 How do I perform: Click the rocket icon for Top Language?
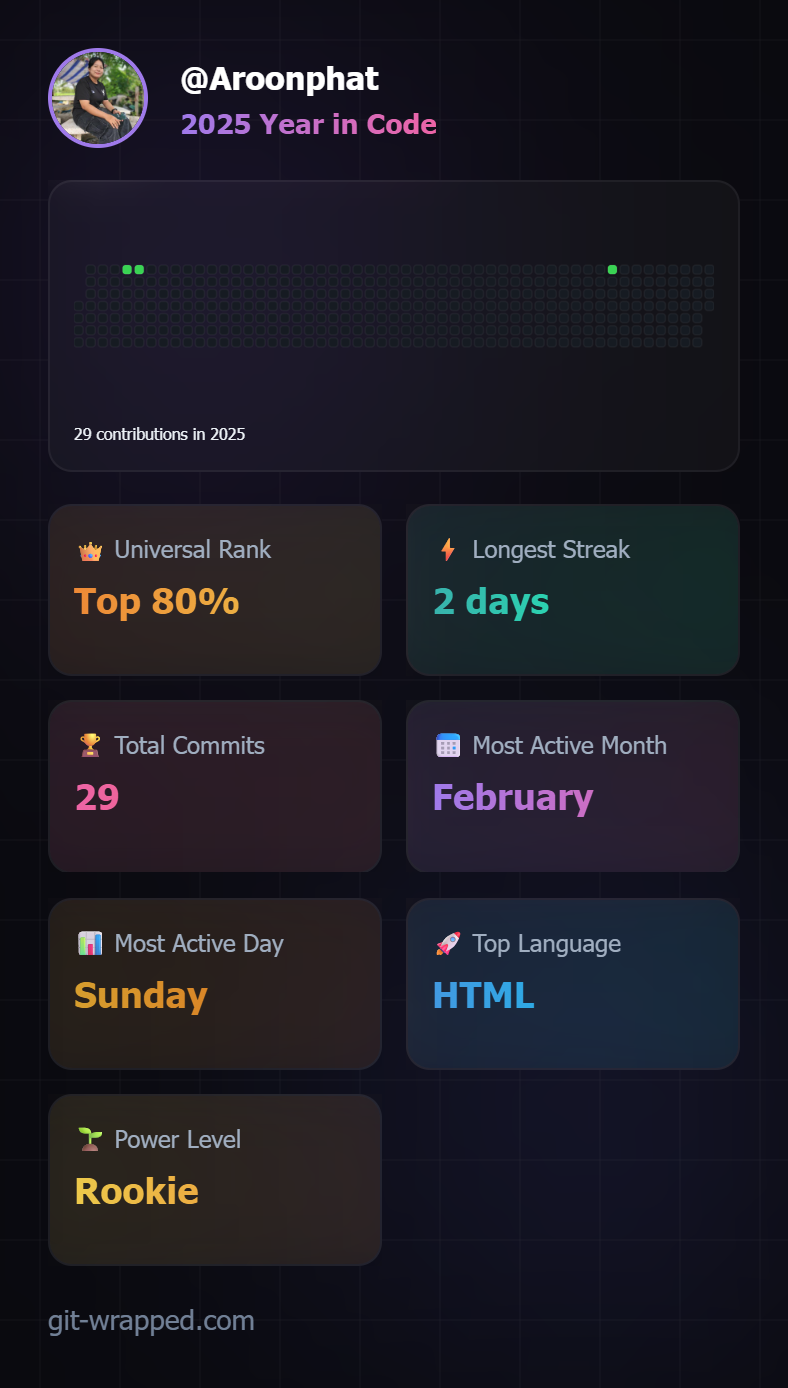[x=448, y=943]
